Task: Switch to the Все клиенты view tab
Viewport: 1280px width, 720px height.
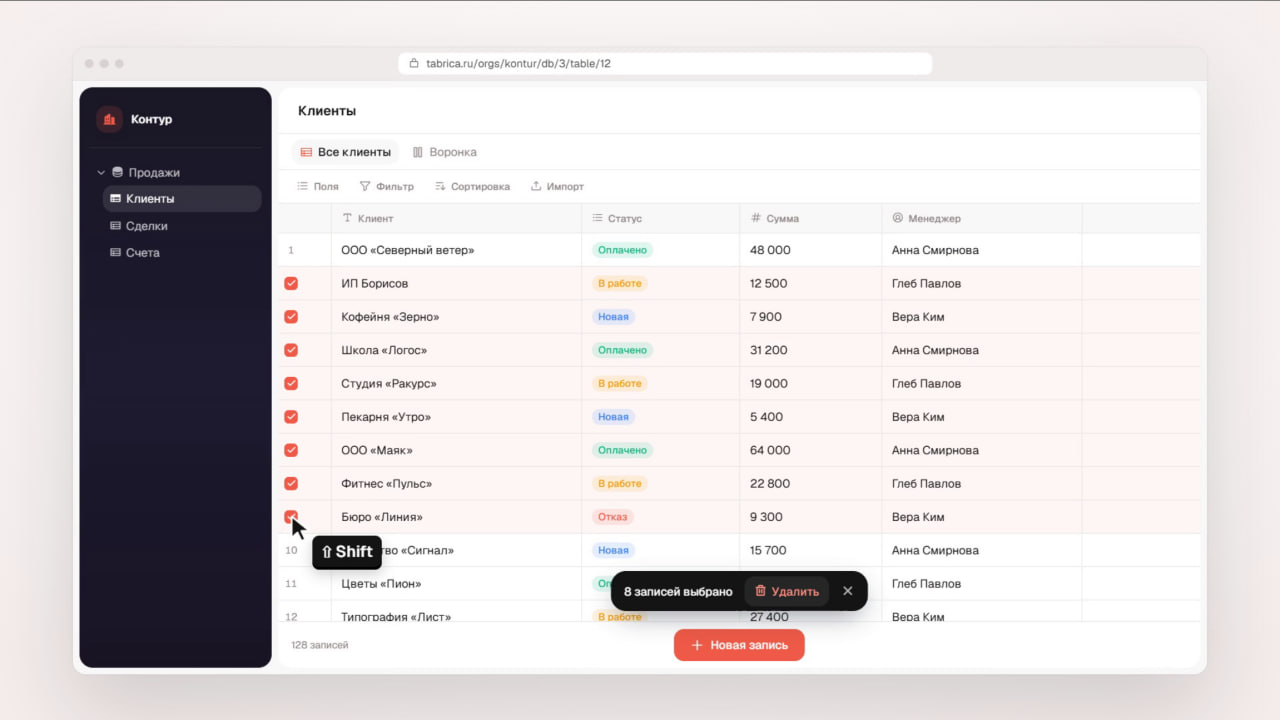Action: 345,152
